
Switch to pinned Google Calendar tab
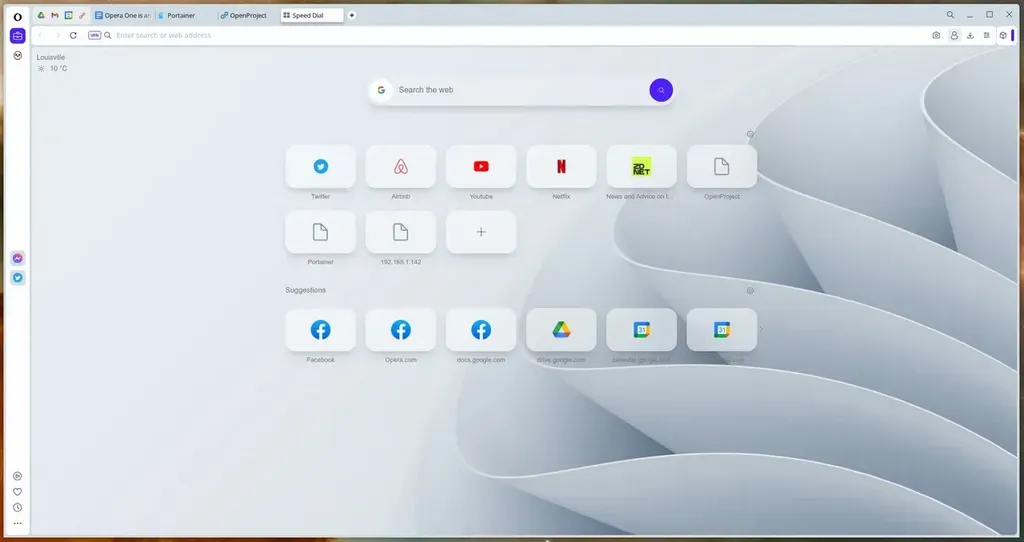[69, 15]
